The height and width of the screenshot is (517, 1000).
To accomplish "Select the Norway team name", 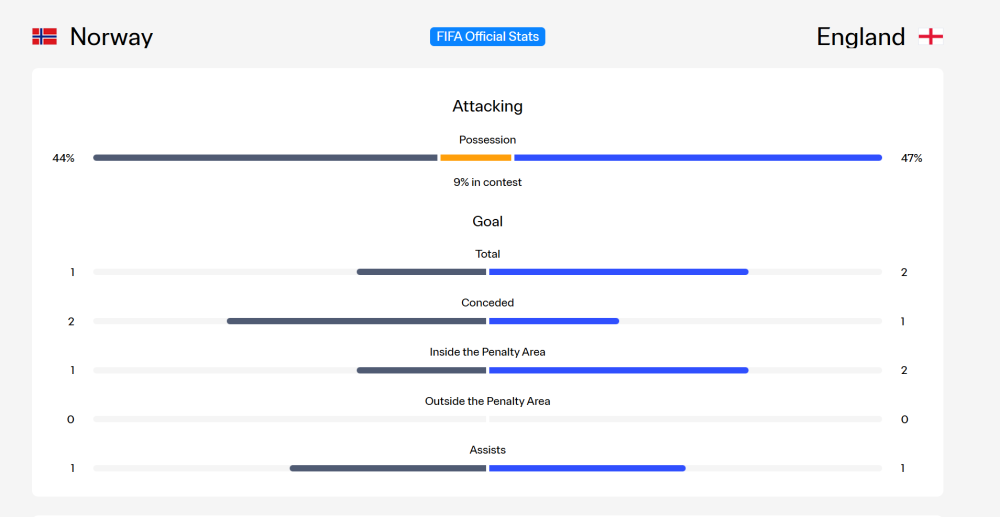I will click(x=111, y=37).
